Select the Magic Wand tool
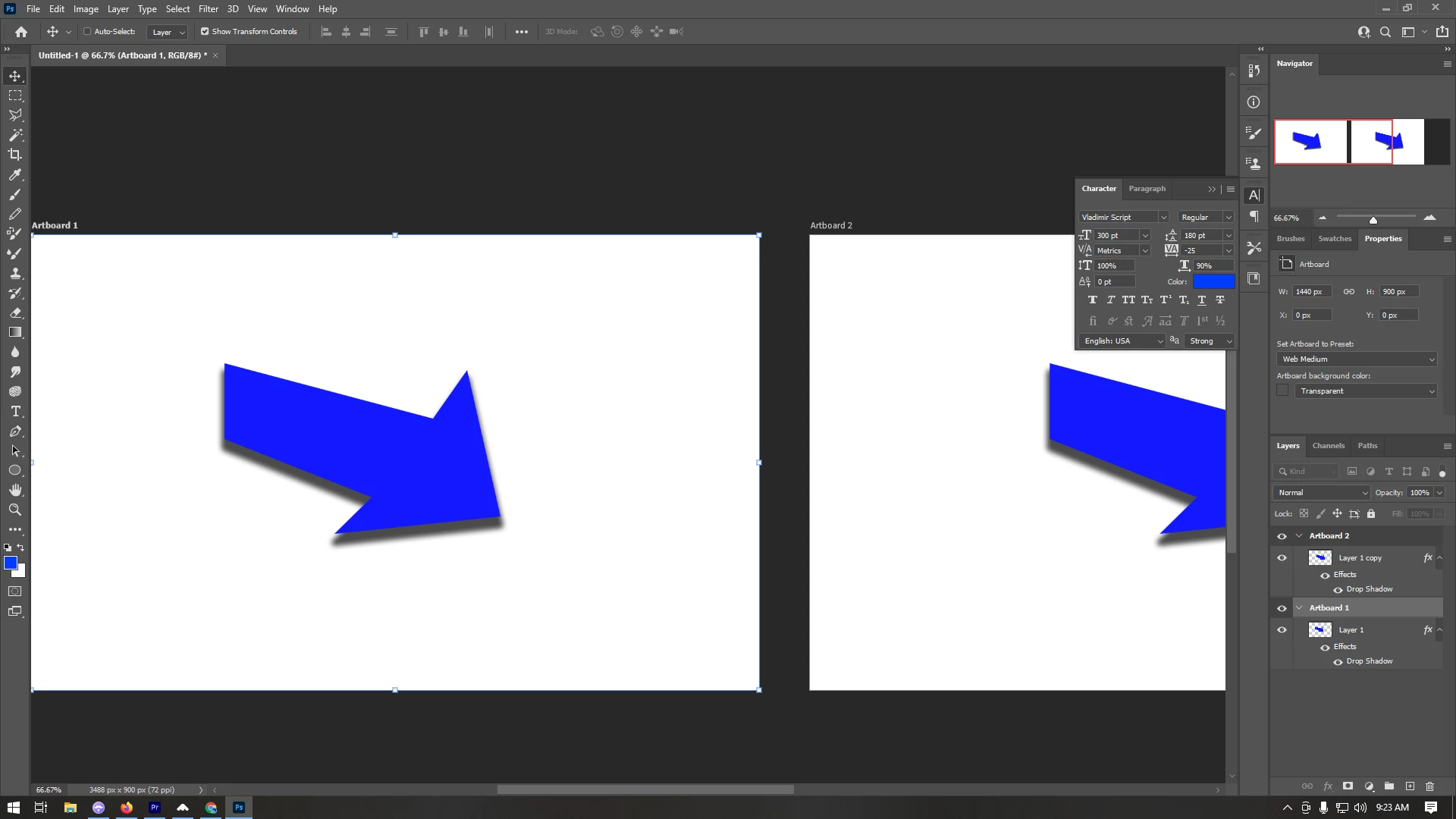This screenshot has height=819, width=1456. coord(15,135)
